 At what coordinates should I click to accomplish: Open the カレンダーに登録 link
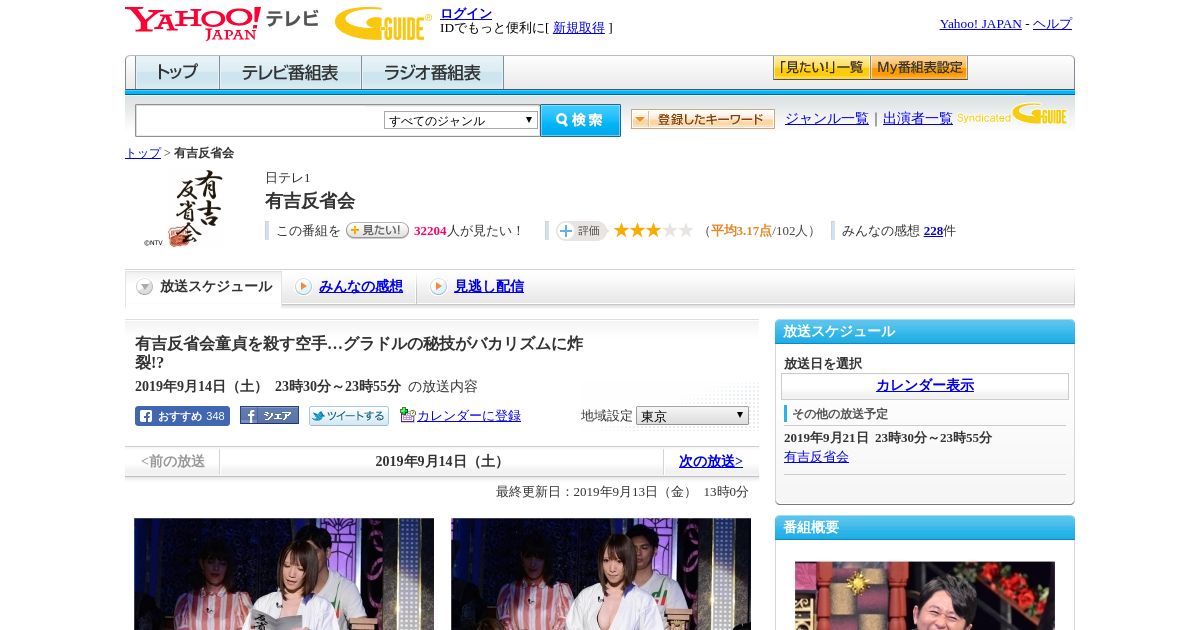tap(469, 415)
